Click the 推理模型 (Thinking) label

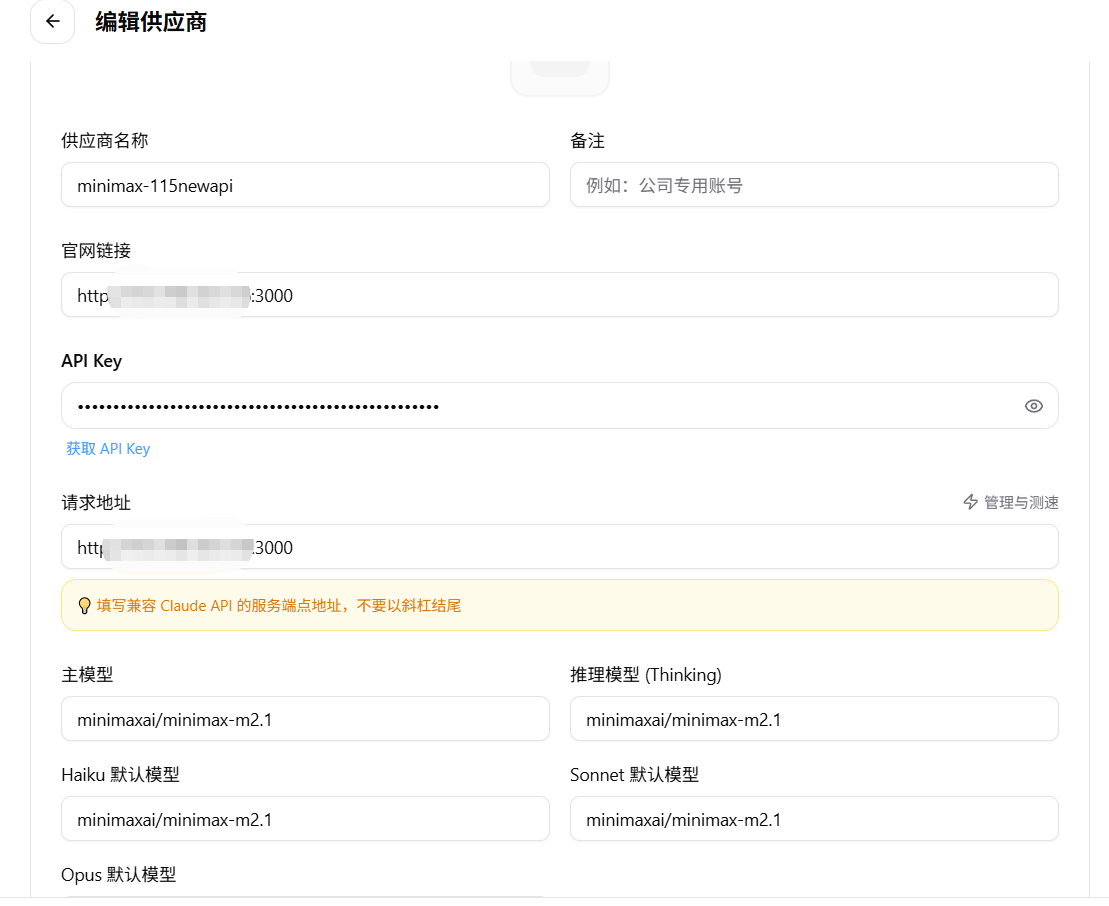coord(646,675)
